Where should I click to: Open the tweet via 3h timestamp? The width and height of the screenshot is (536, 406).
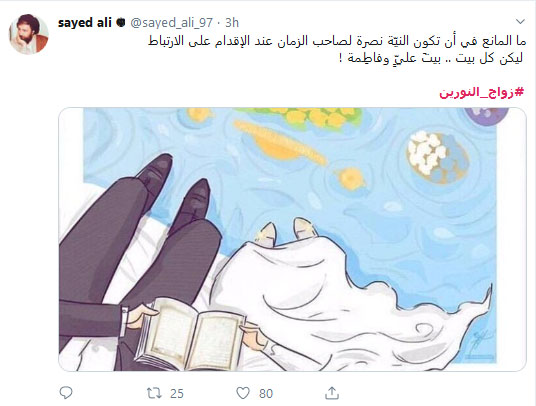pyautogui.click(x=232, y=23)
